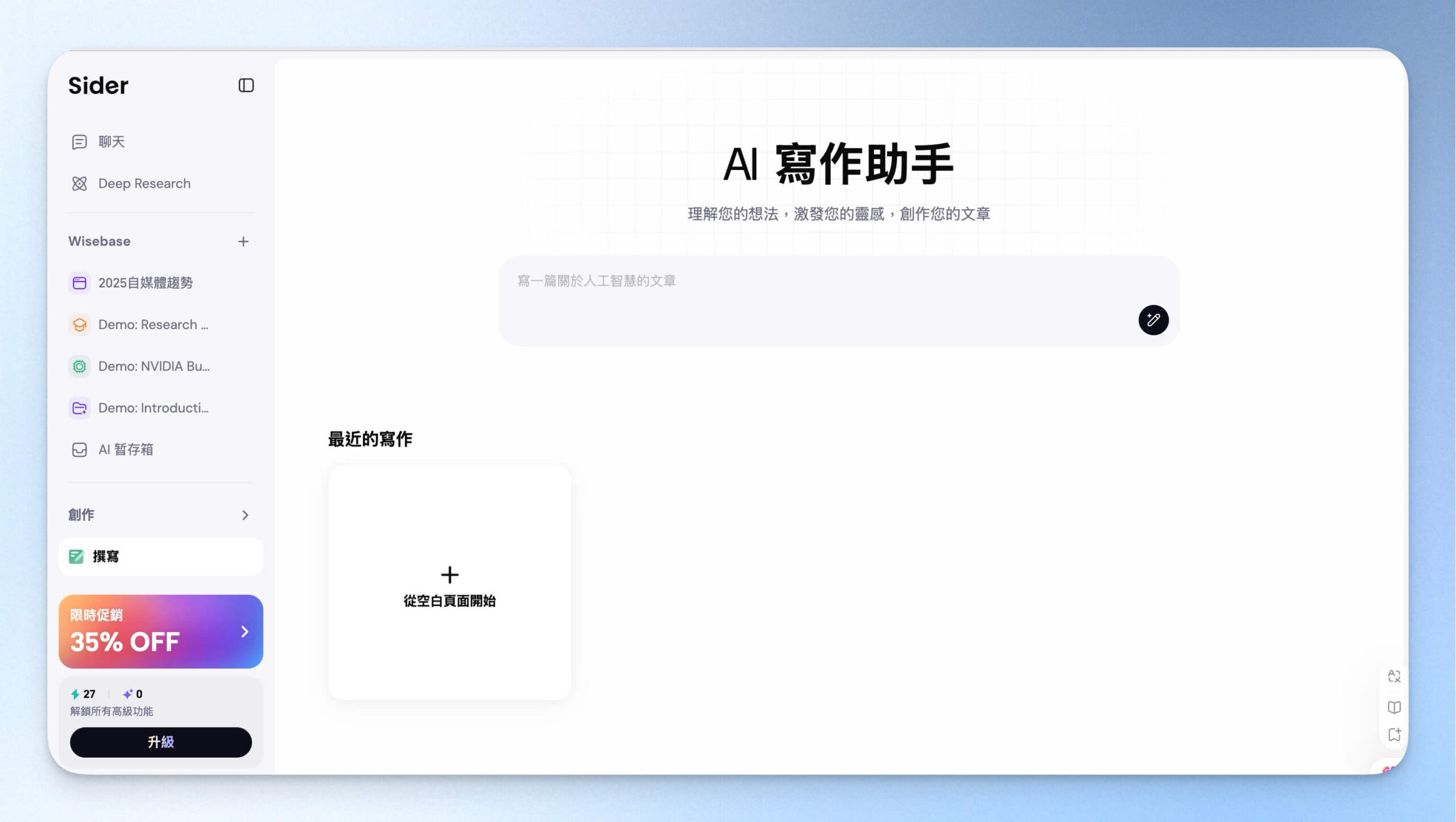
Task: Click the plus icon in the blank page card
Action: point(450,575)
